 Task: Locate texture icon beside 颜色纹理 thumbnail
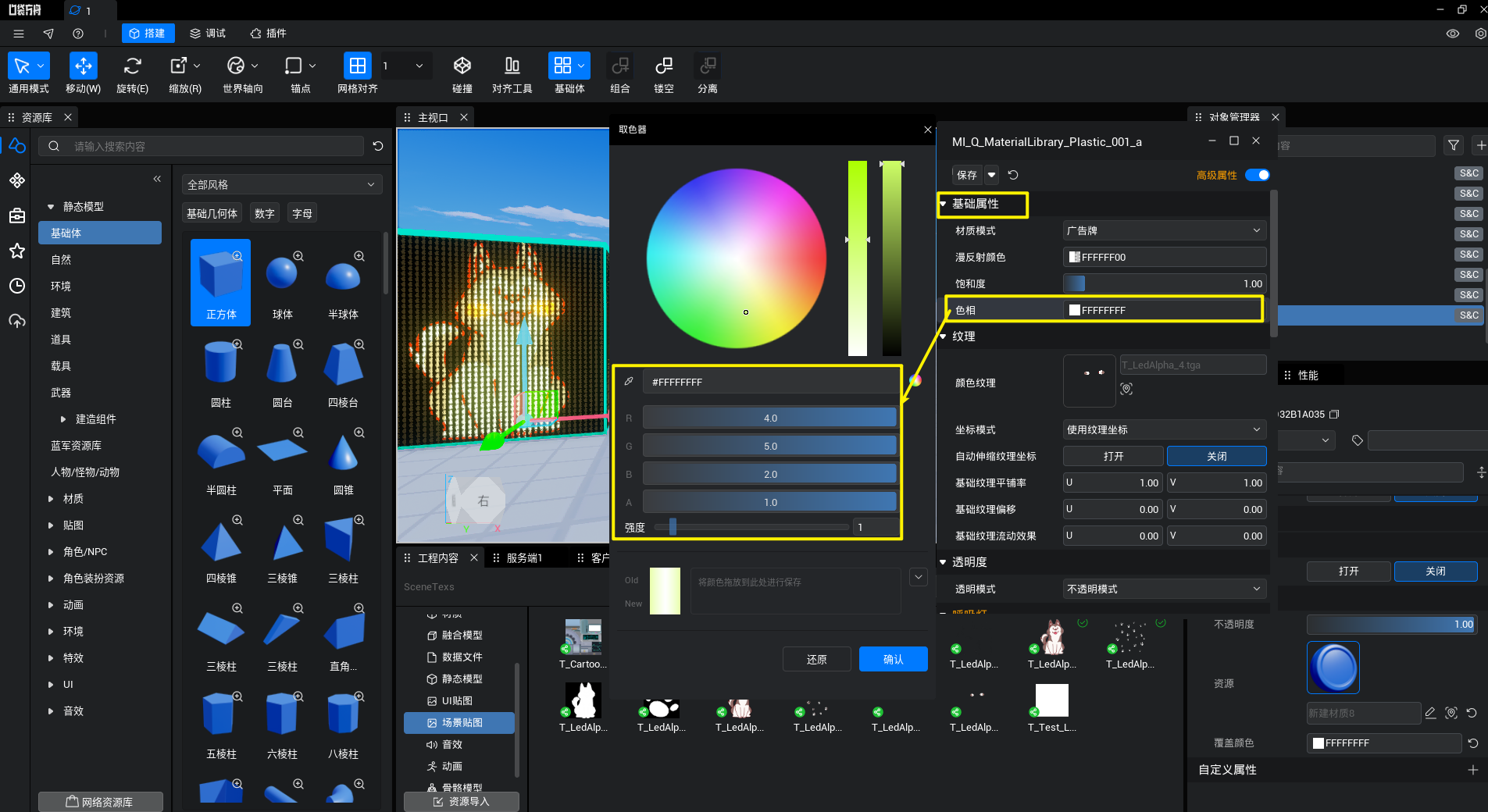click(1126, 388)
